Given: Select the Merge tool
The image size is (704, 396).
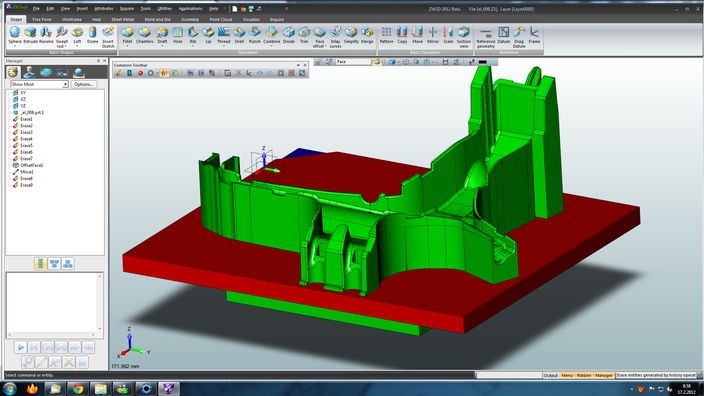Looking at the screenshot, I should (x=367, y=35).
